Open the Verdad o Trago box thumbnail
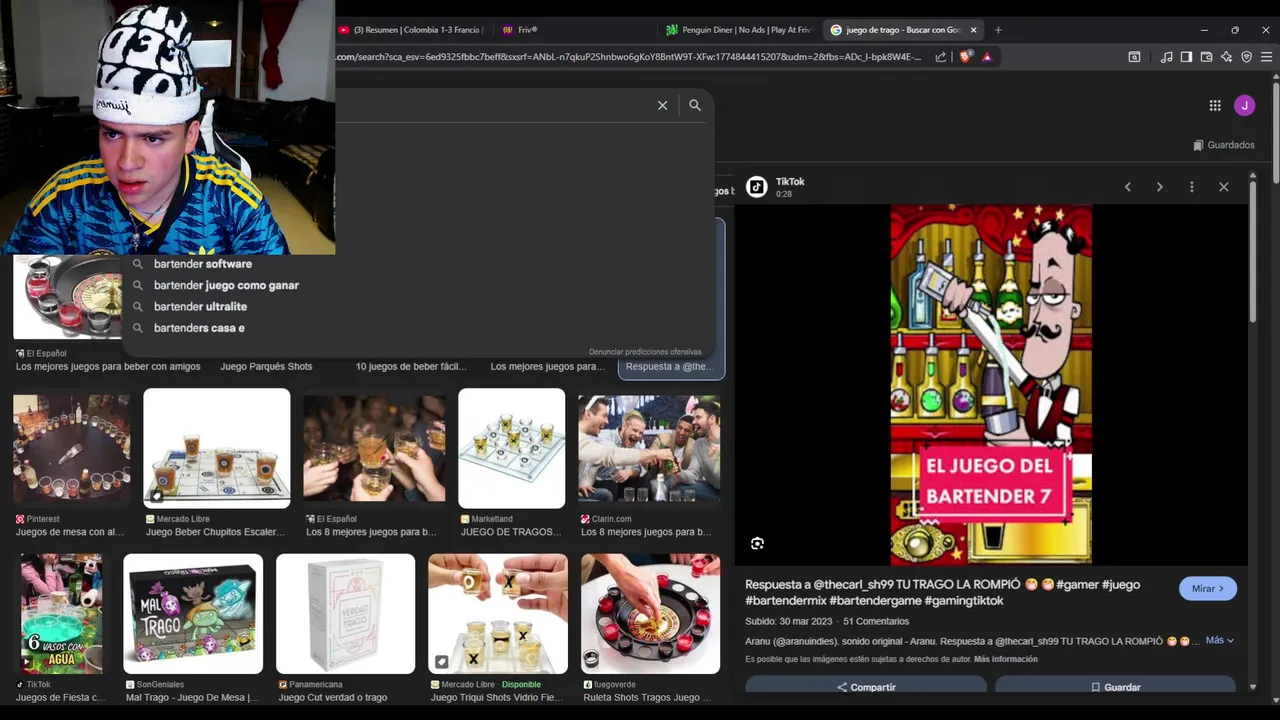The width and height of the screenshot is (1280, 720). tap(345, 614)
